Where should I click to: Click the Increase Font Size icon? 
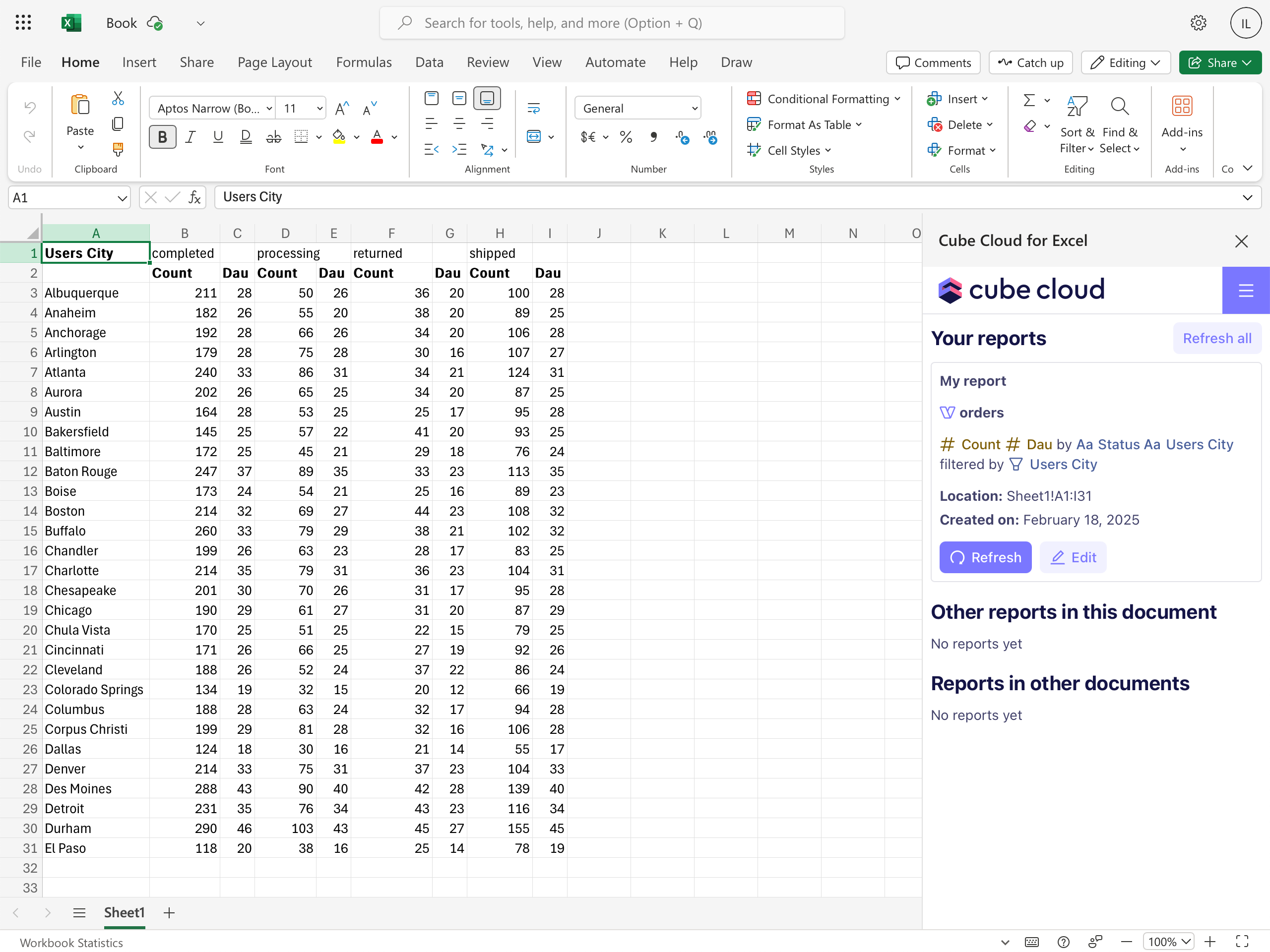point(342,109)
